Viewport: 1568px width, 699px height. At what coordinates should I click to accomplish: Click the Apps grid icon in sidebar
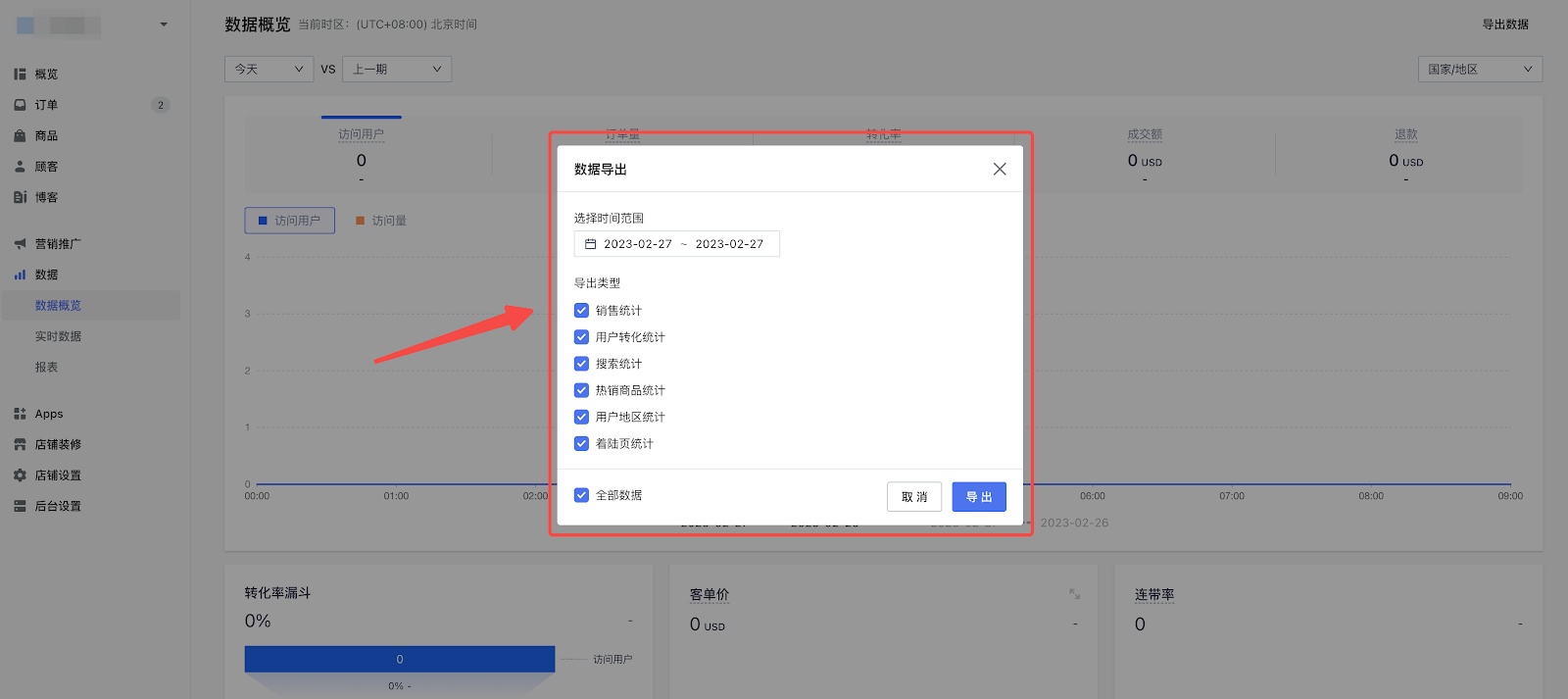[x=20, y=414]
